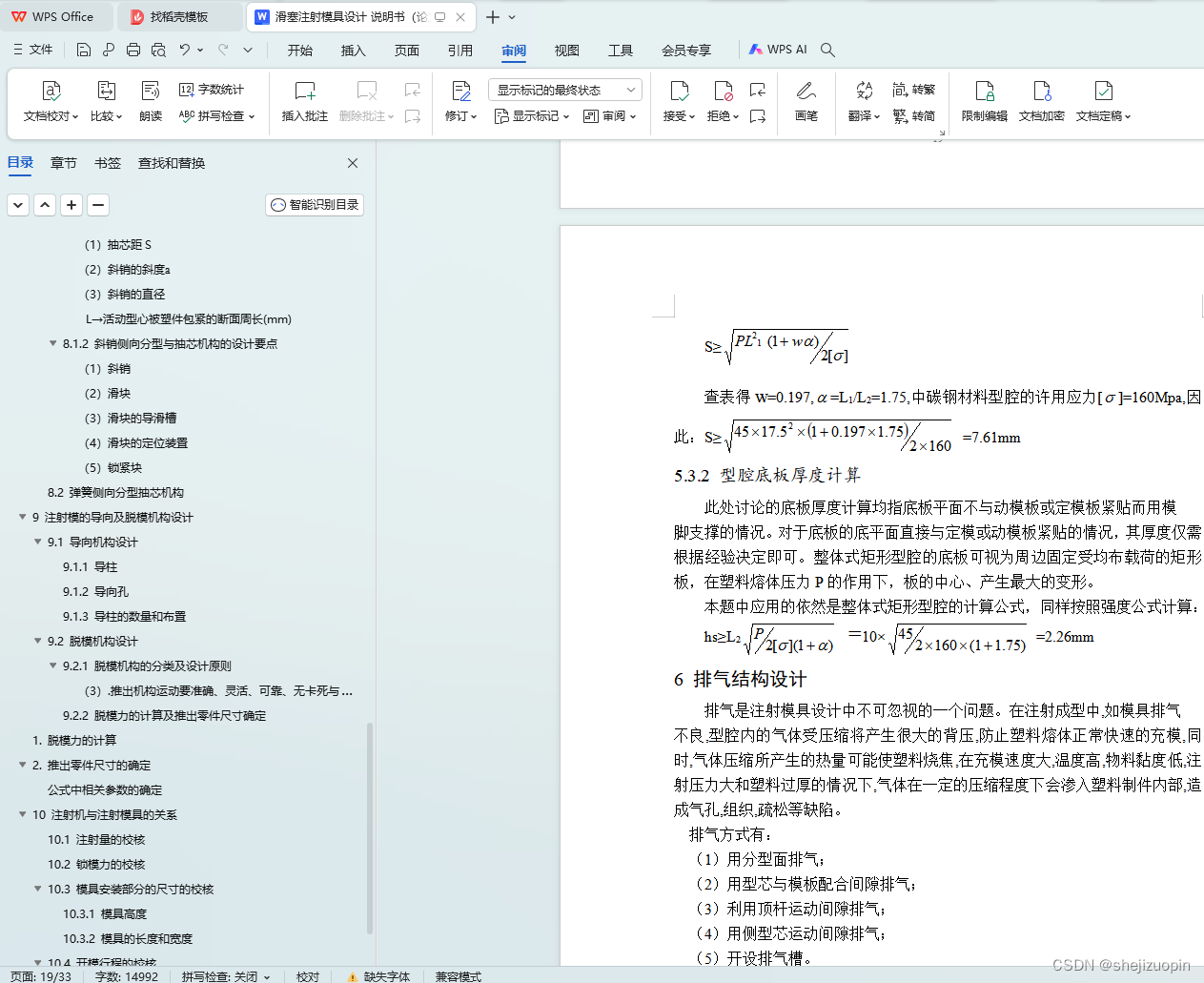The height and width of the screenshot is (983, 1204).
Task: Open the 审阅 pane dropdown in ribbon
Action: [609, 116]
